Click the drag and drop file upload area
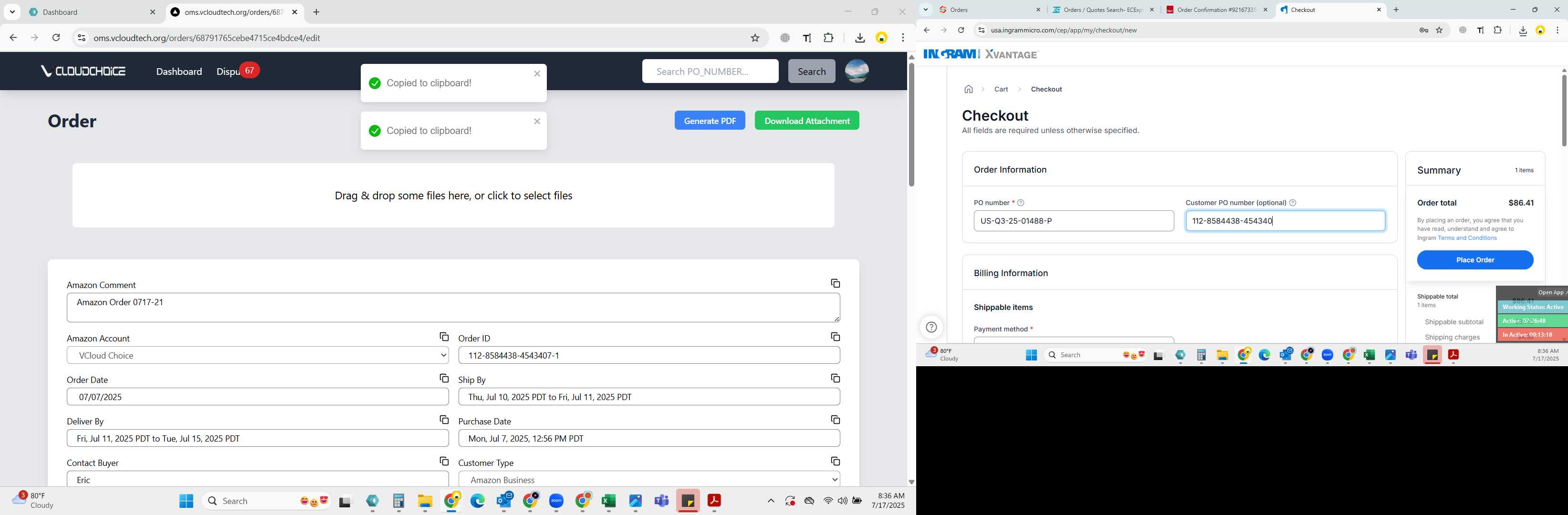Viewport: 1568px width, 515px height. (453, 195)
